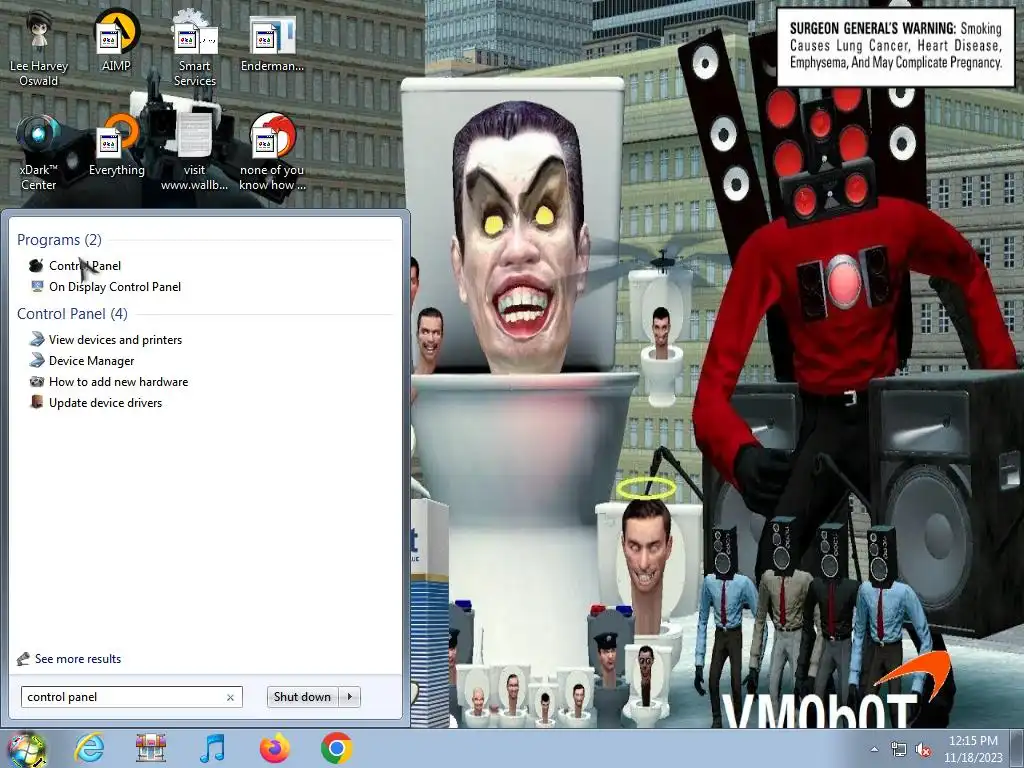Click the Update device drivers icon

(x=37, y=402)
